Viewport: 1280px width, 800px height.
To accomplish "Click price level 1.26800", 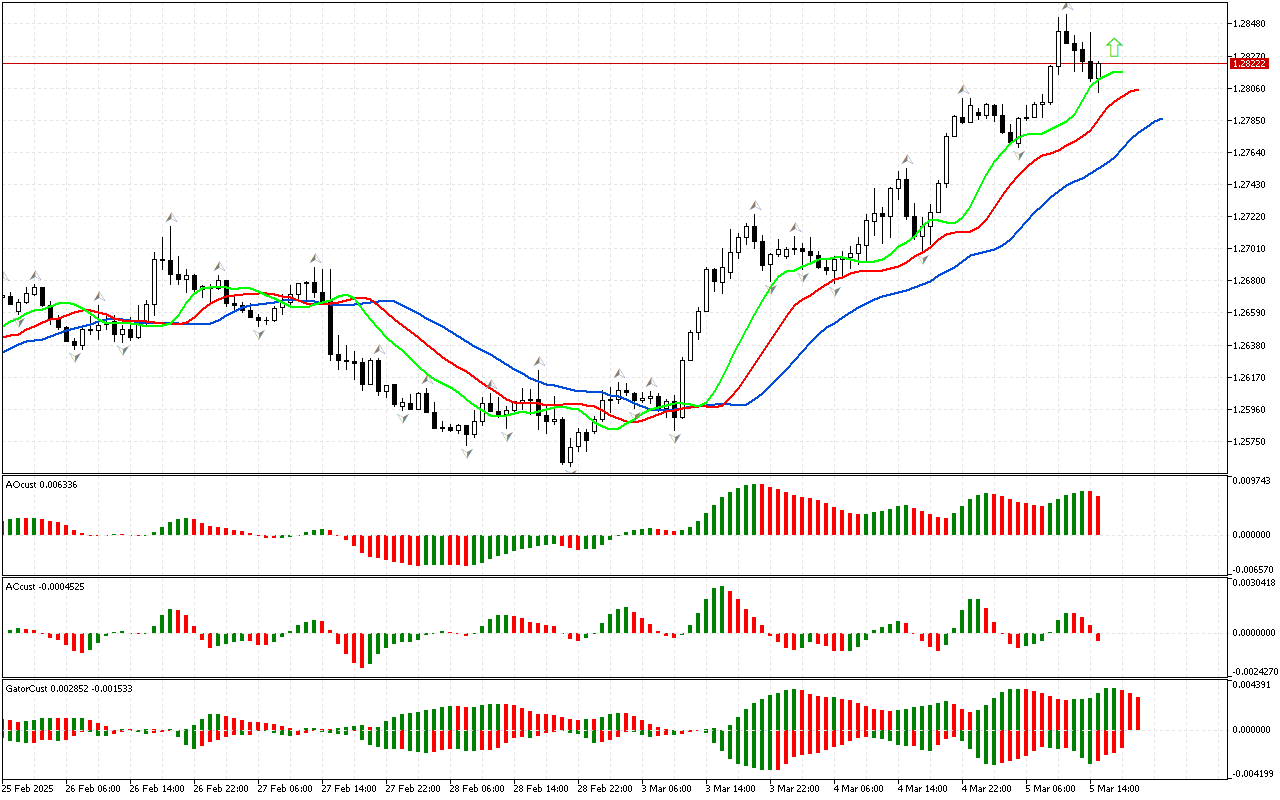I will [1251, 281].
